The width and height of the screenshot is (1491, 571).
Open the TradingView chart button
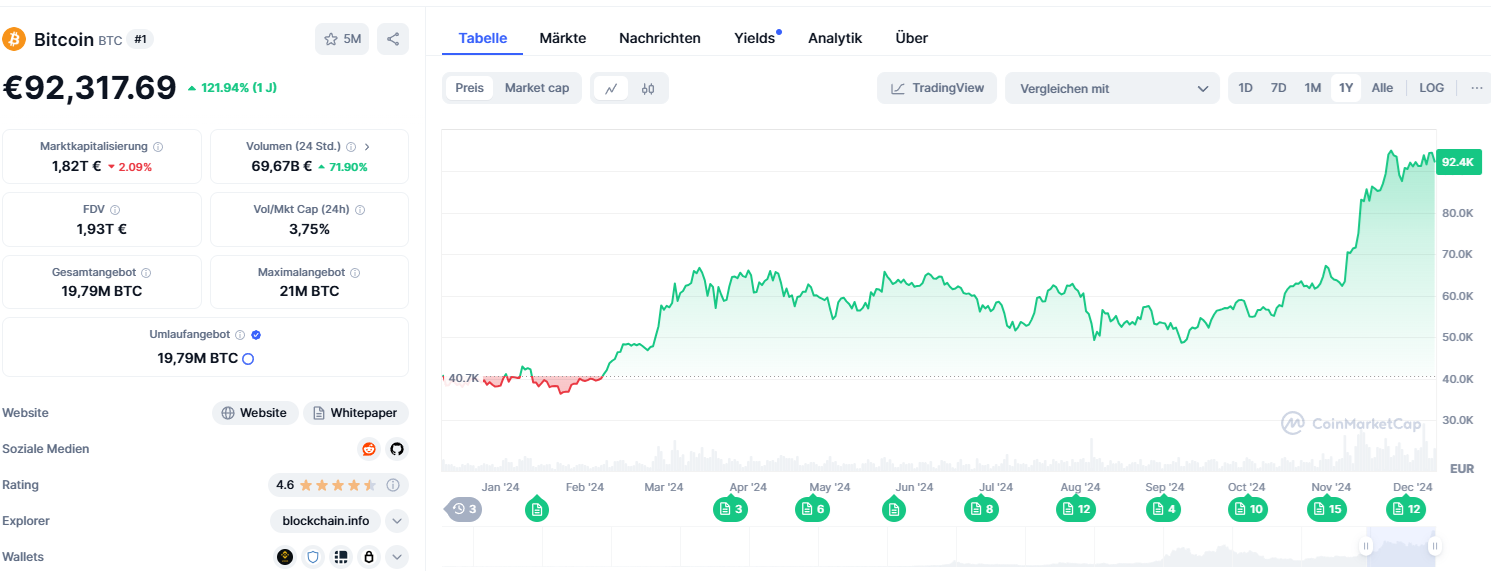tap(937, 88)
